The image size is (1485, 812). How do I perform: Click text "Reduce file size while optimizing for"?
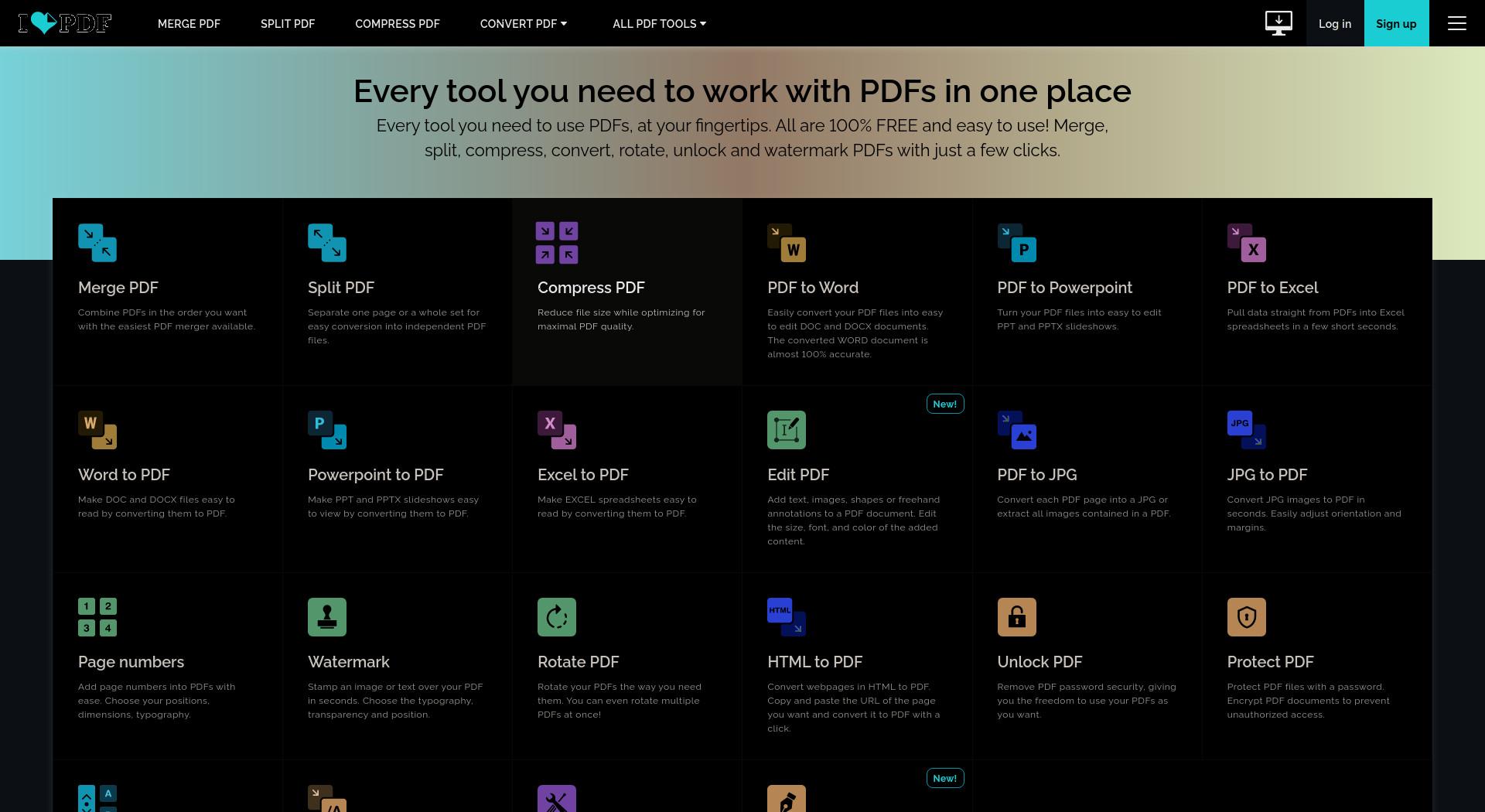pyautogui.click(x=621, y=312)
